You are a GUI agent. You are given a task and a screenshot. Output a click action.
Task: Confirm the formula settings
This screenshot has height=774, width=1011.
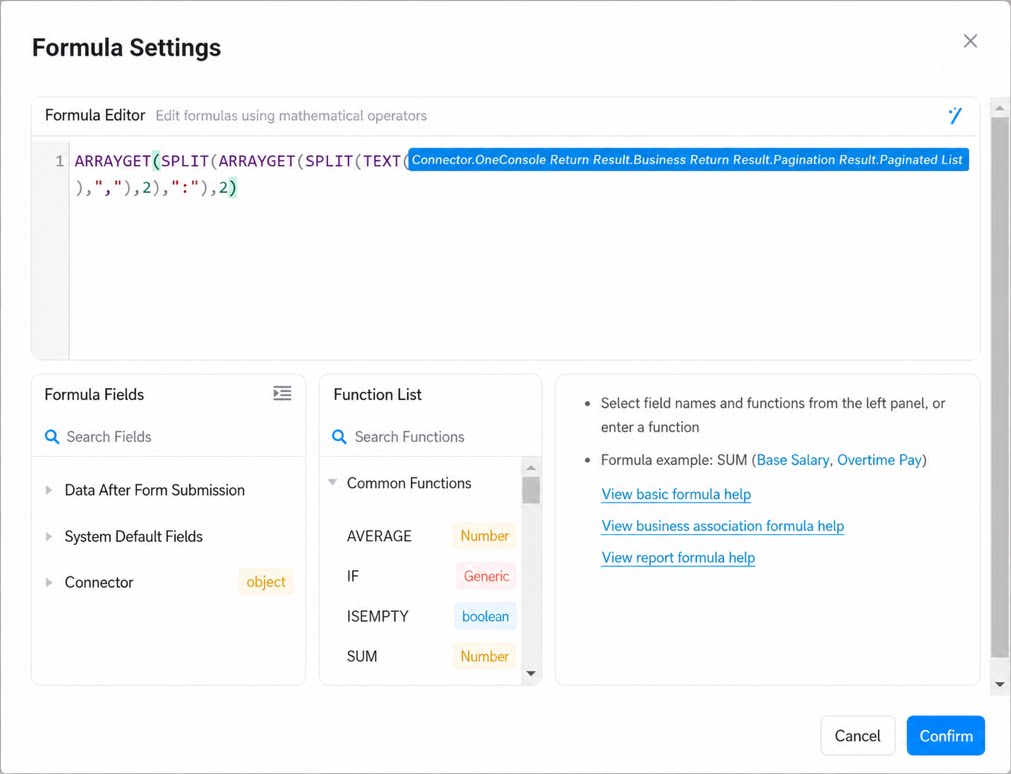tap(945, 735)
